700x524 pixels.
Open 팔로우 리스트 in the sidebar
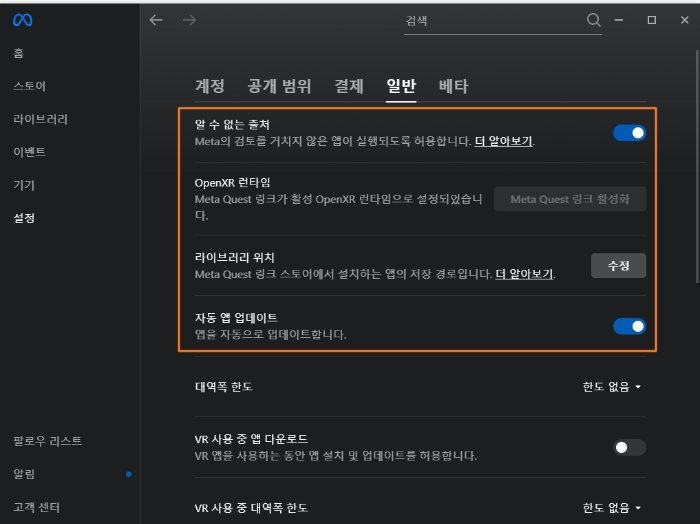point(47,441)
